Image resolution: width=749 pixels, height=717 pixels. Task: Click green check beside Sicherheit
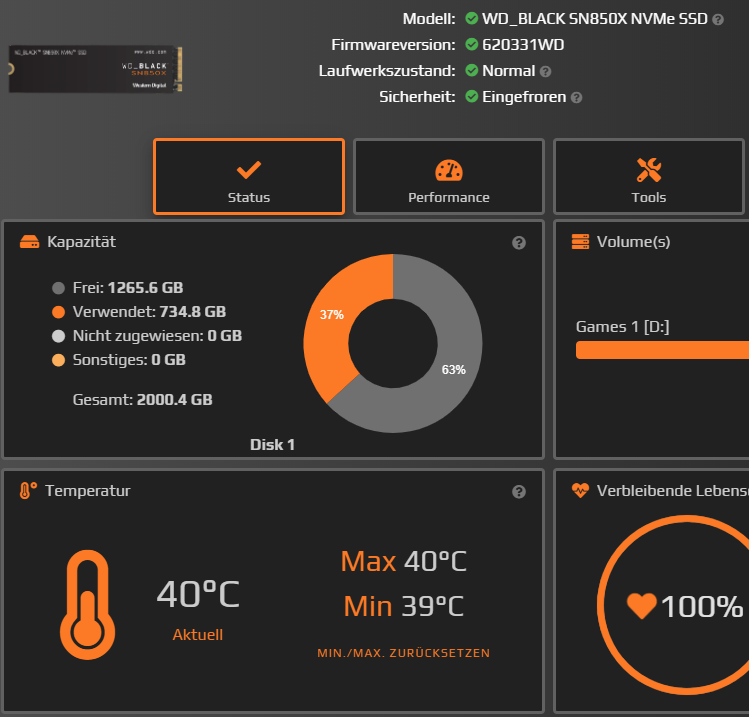[471, 96]
